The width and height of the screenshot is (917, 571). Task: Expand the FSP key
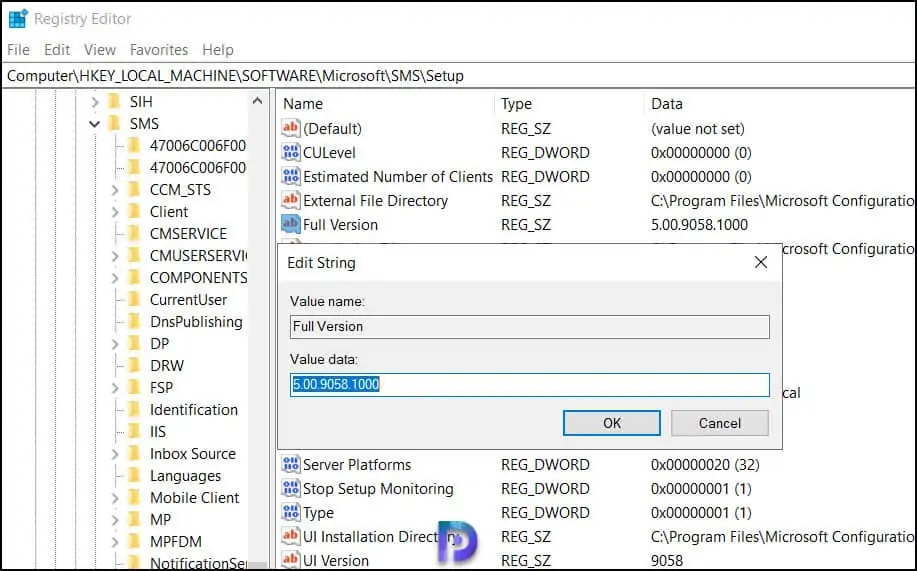115,388
